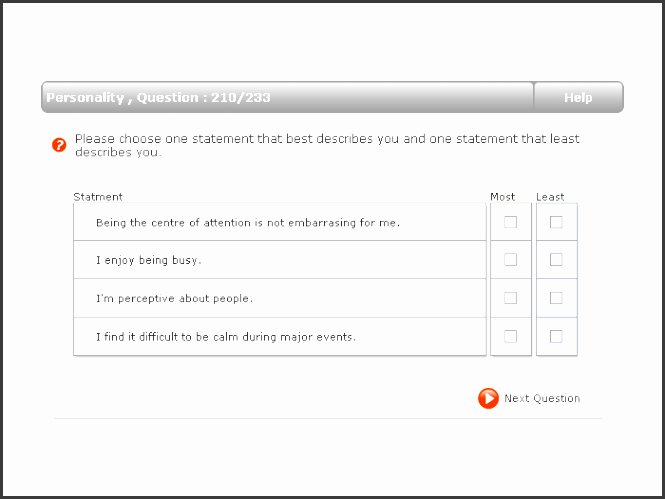665x499 pixels.
Task: Tick Most for 'I enjoy being busy'
Action: (x=511, y=260)
